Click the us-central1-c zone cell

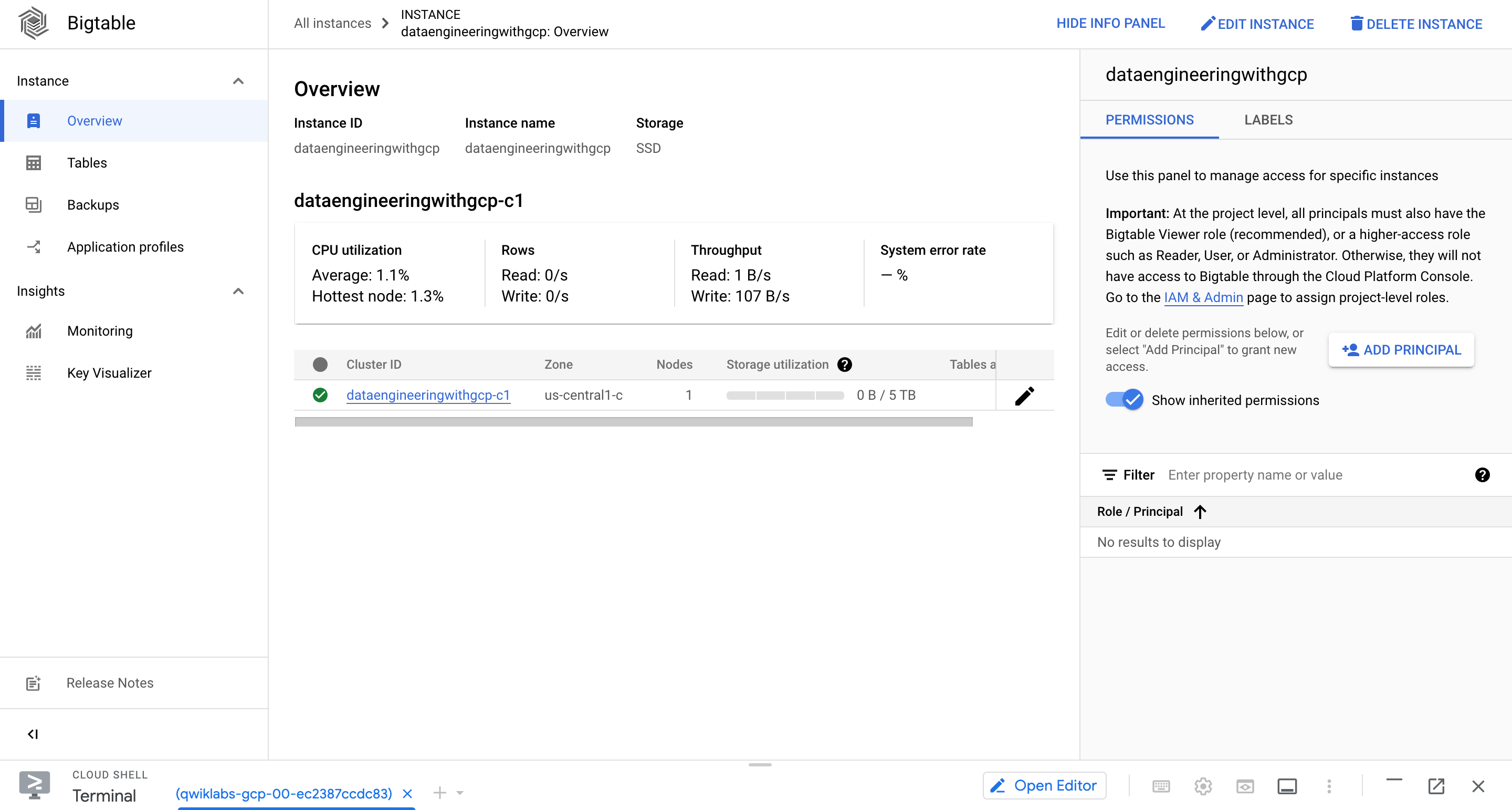pyautogui.click(x=583, y=394)
